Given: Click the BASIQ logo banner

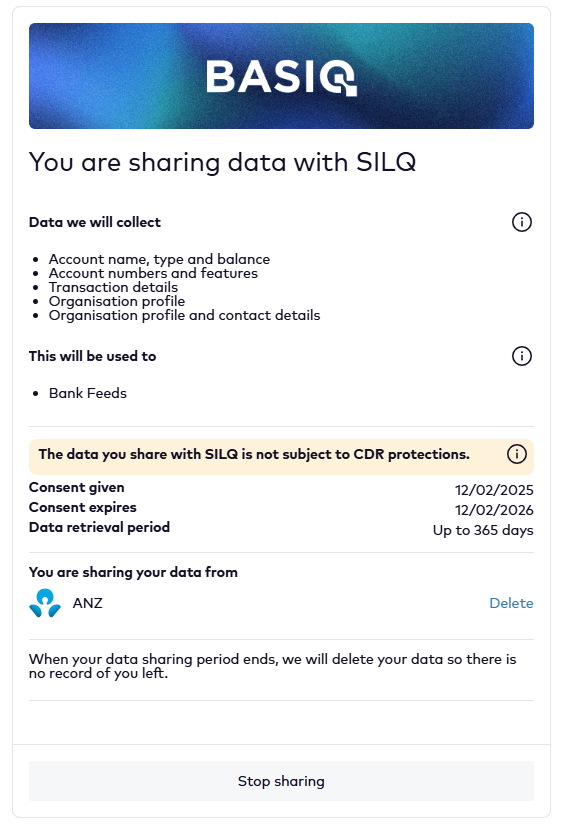Looking at the screenshot, I should [x=281, y=76].
